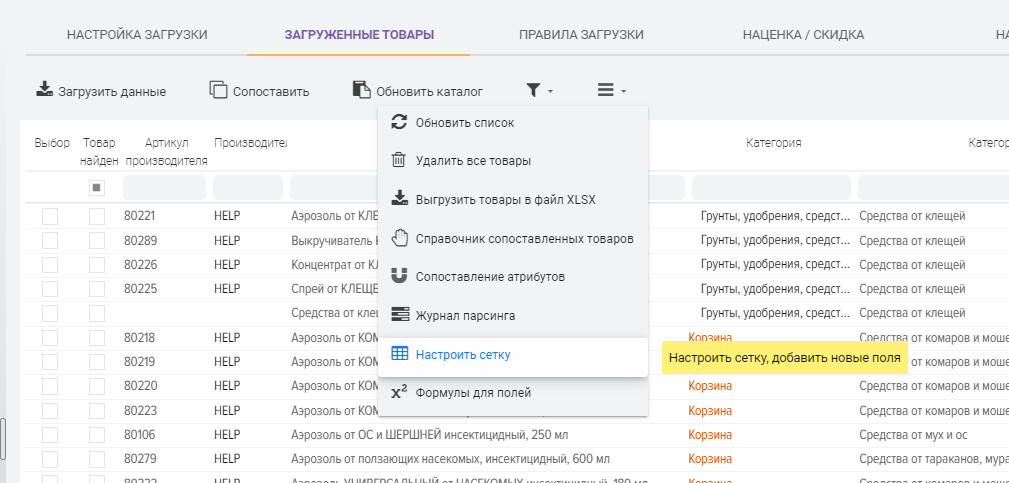Viewport: 1009px width, 483px height.
Task: Click Корзина link in the 80220 row
Action: [x=710, y=386]
